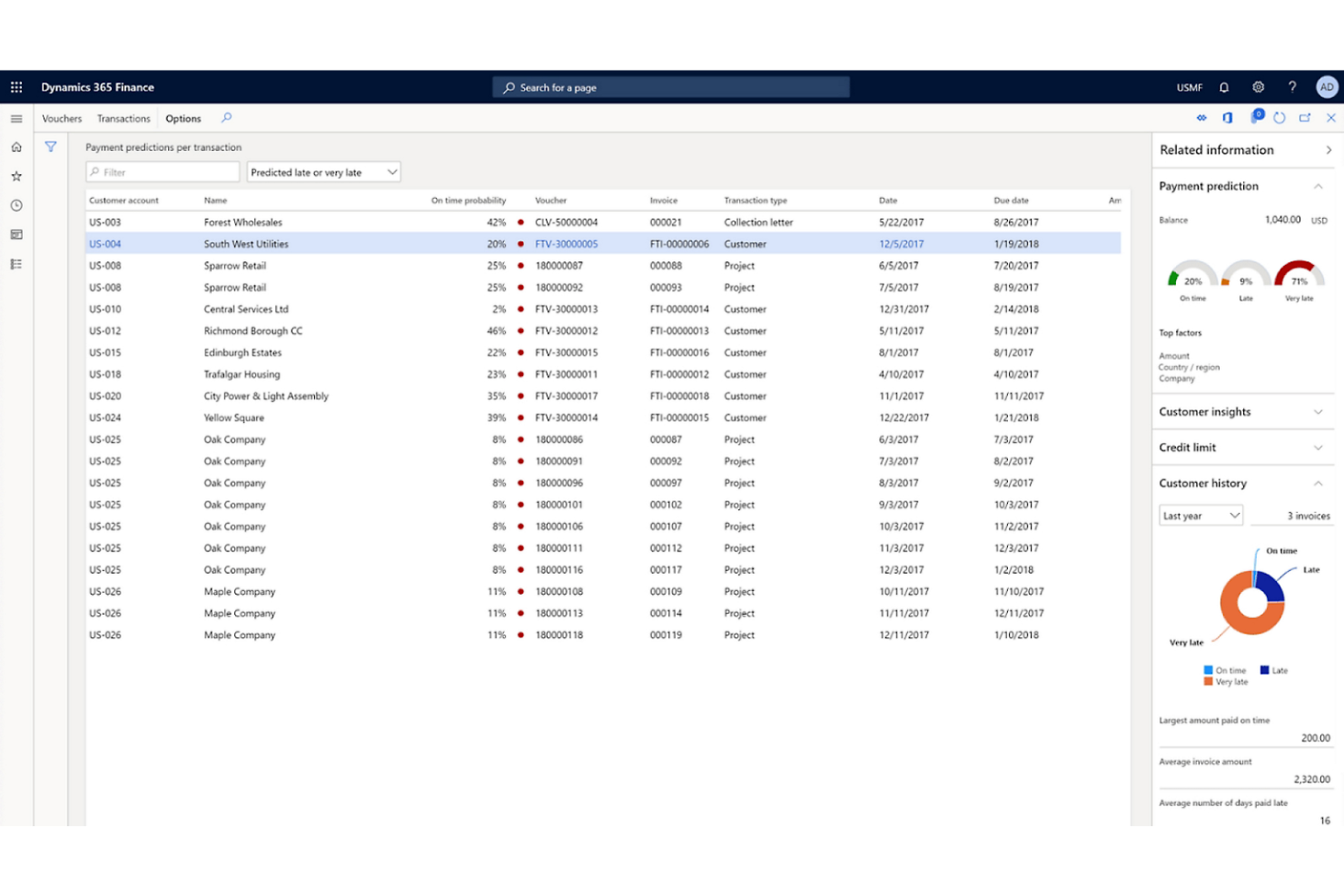Switch to the Transactions tab
The height and width of the screenshot is (896, 1344).
123,118
